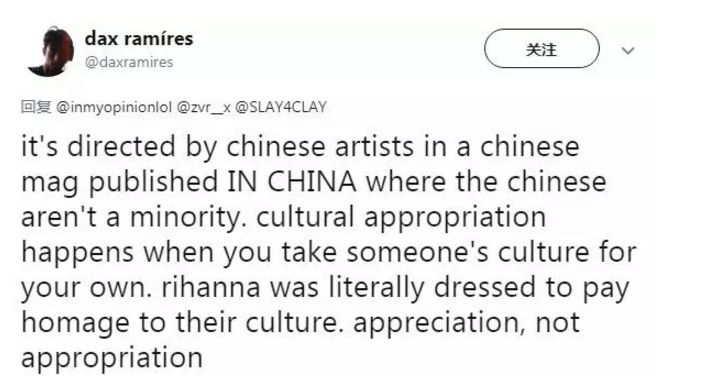Click the word published in tweet

pyautogui.click(x=153, y=183)
